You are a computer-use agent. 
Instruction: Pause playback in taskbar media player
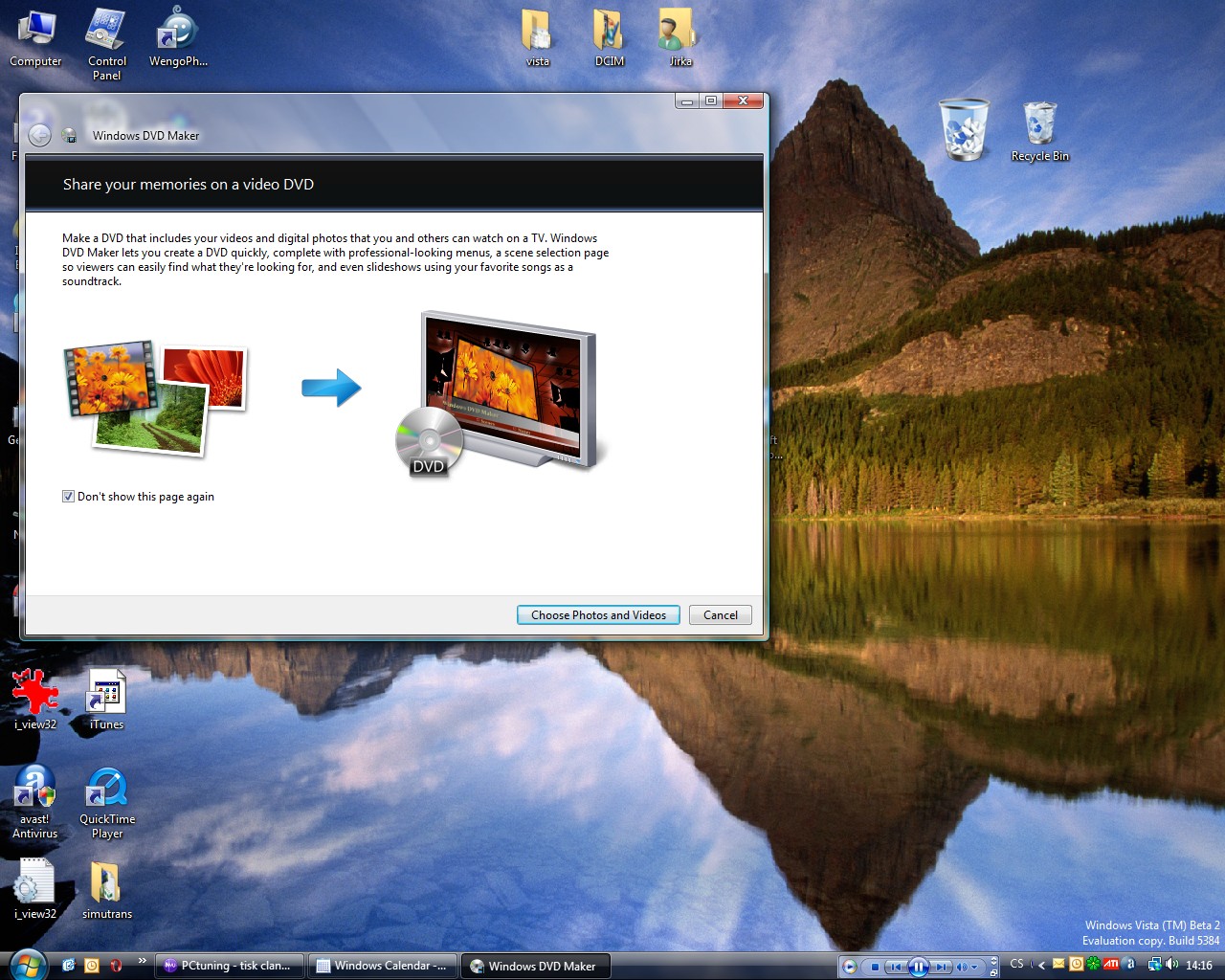click(x=919, y=967)
